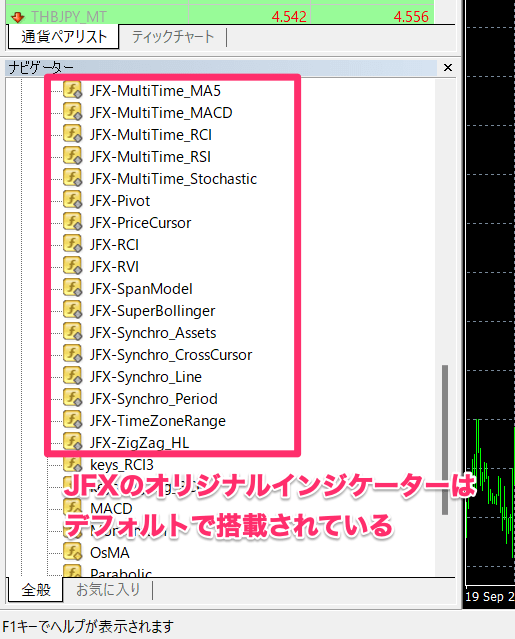Click the JFX-Synchro_Assets indicator icon
This screenshot has height=639, width=515.
point(73,332)
